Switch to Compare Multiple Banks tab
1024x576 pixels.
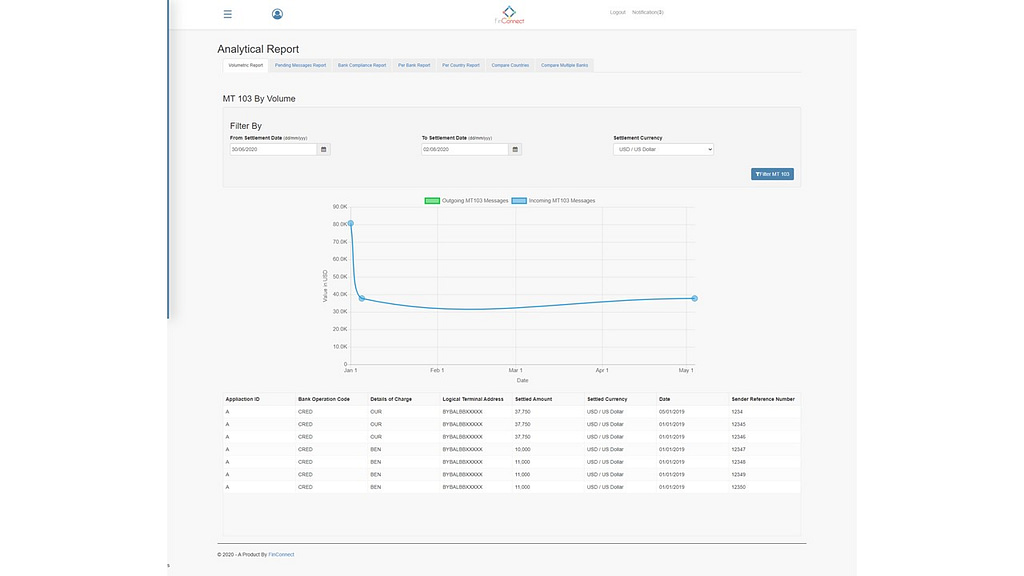tap(564, 65)
